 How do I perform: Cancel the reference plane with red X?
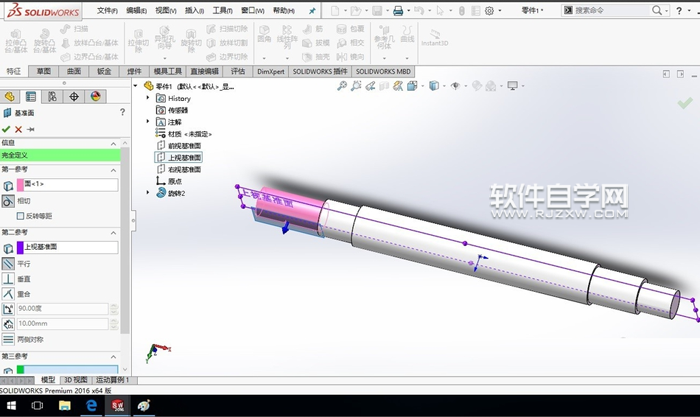[x=18, y=129]
